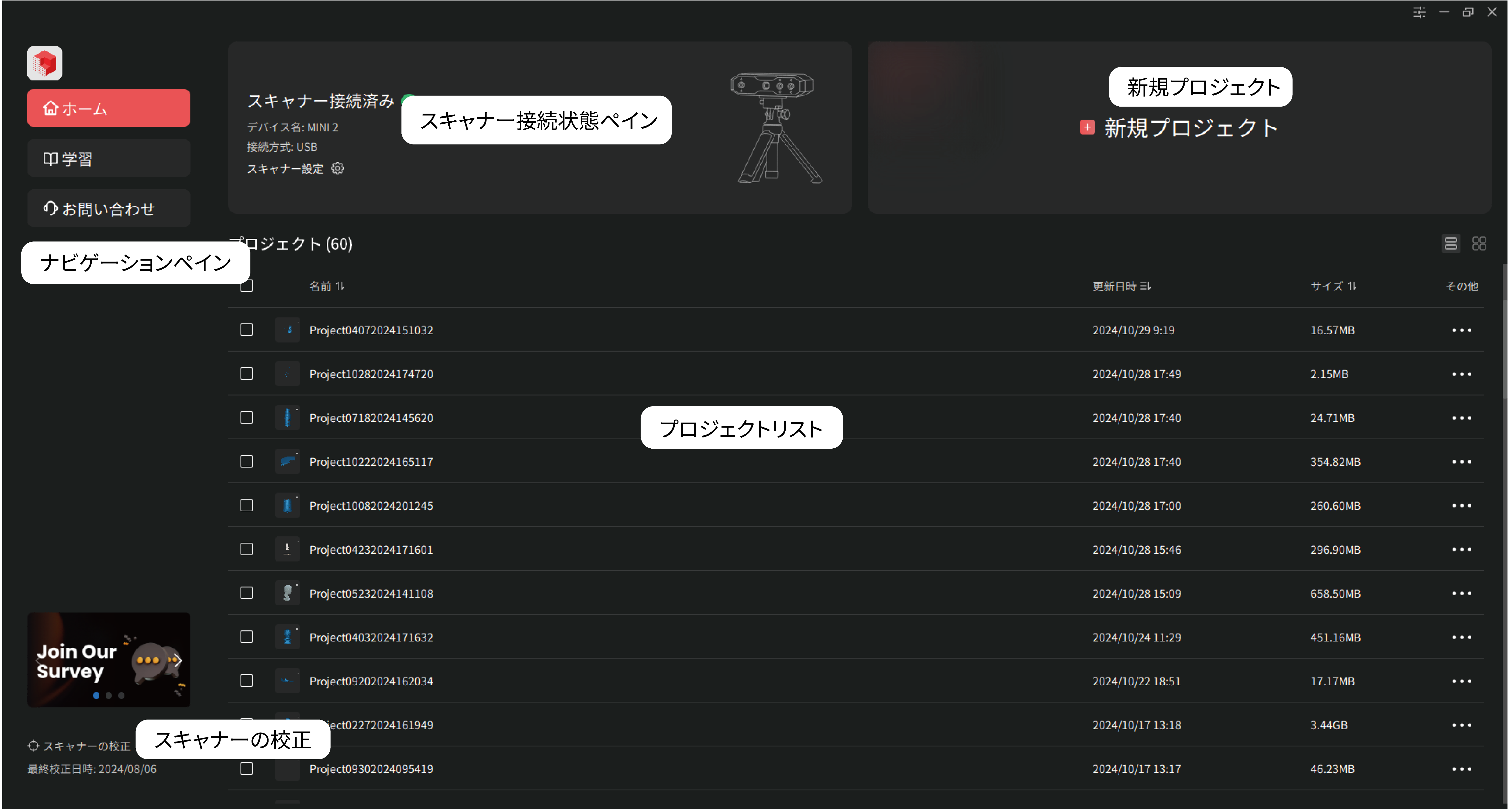Click the 2024/10/24 11:29 date cell
Screen dimensions: 1509x812
click(x=1136, y=637)
